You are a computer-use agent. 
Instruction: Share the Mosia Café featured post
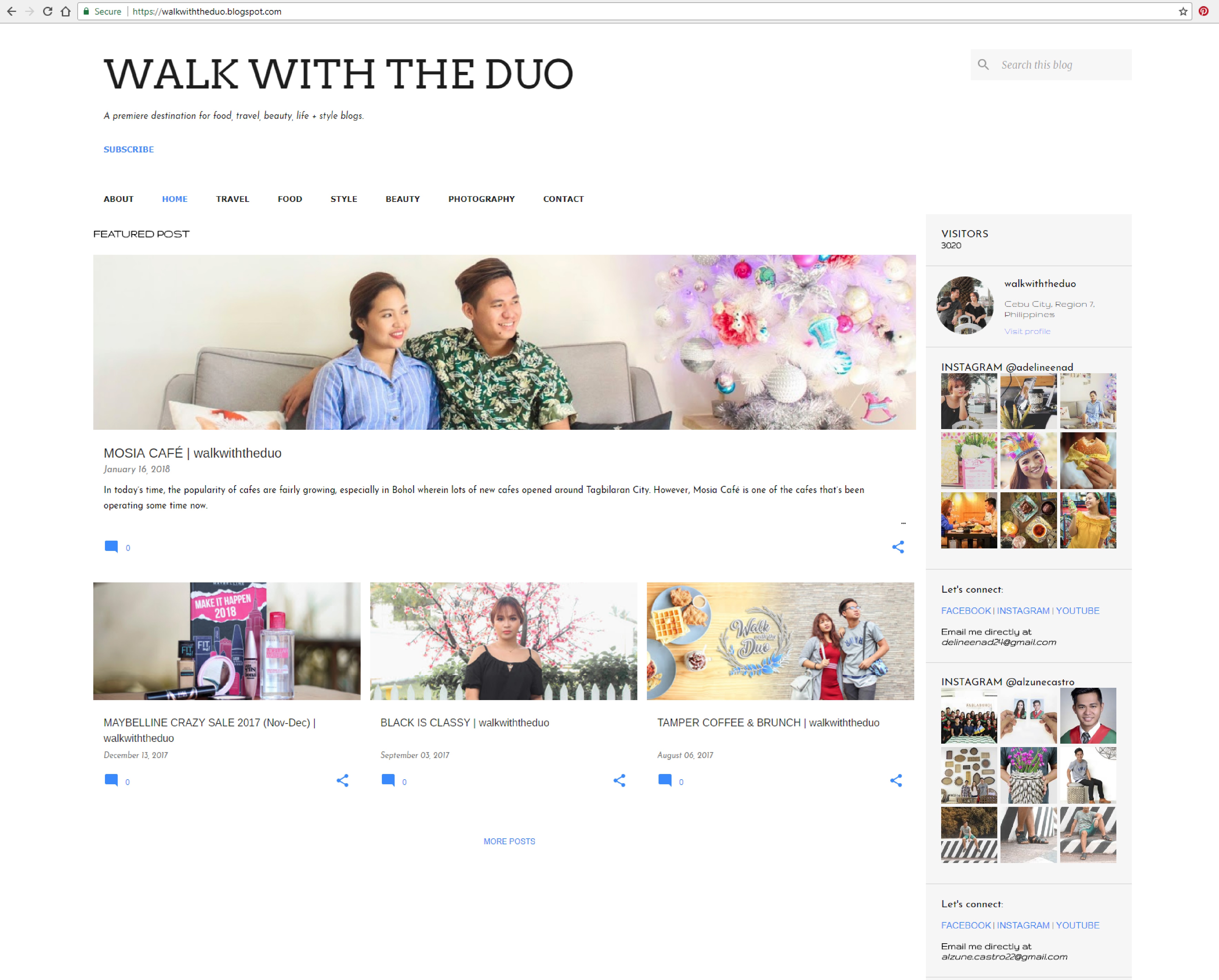(898, 547)
